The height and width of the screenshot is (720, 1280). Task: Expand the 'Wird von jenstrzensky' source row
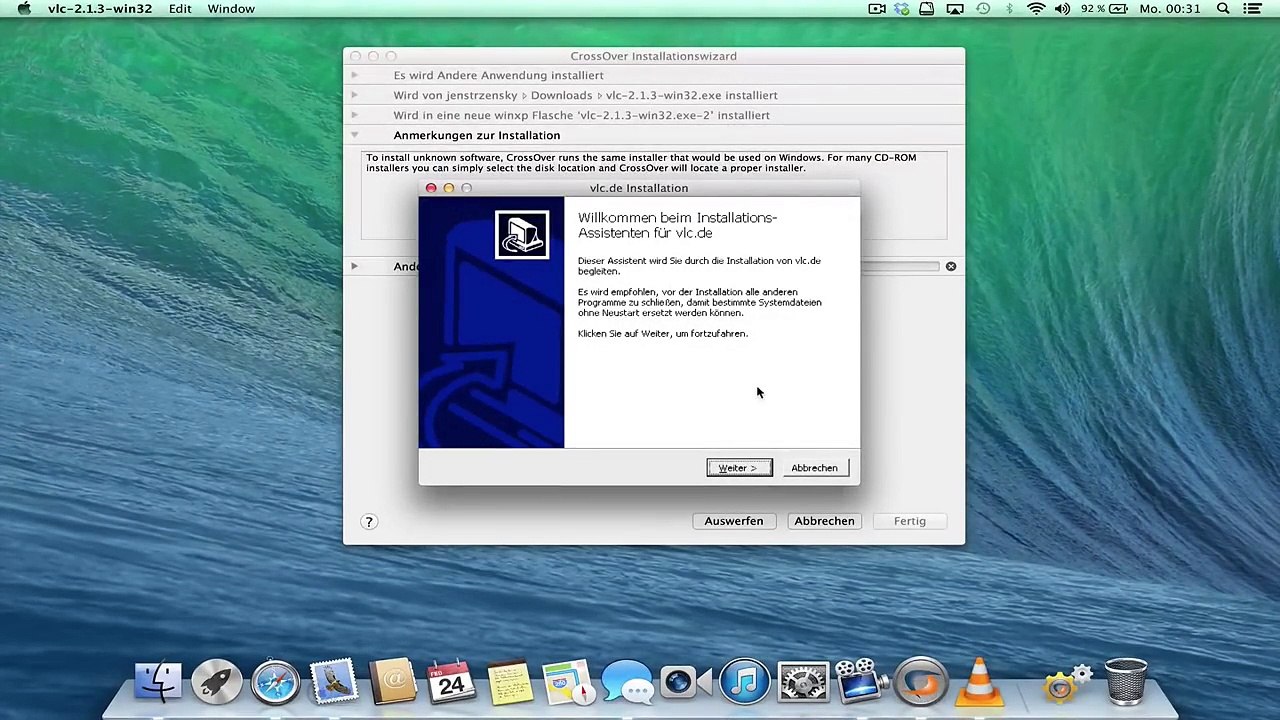[354, 95]
